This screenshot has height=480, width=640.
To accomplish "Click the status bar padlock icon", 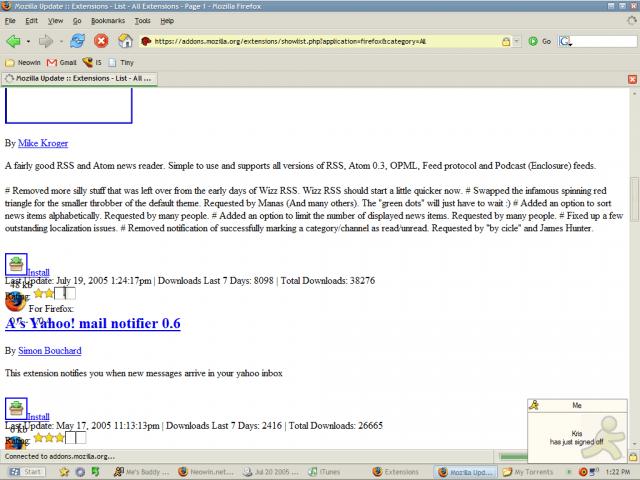I will (633, 456).
